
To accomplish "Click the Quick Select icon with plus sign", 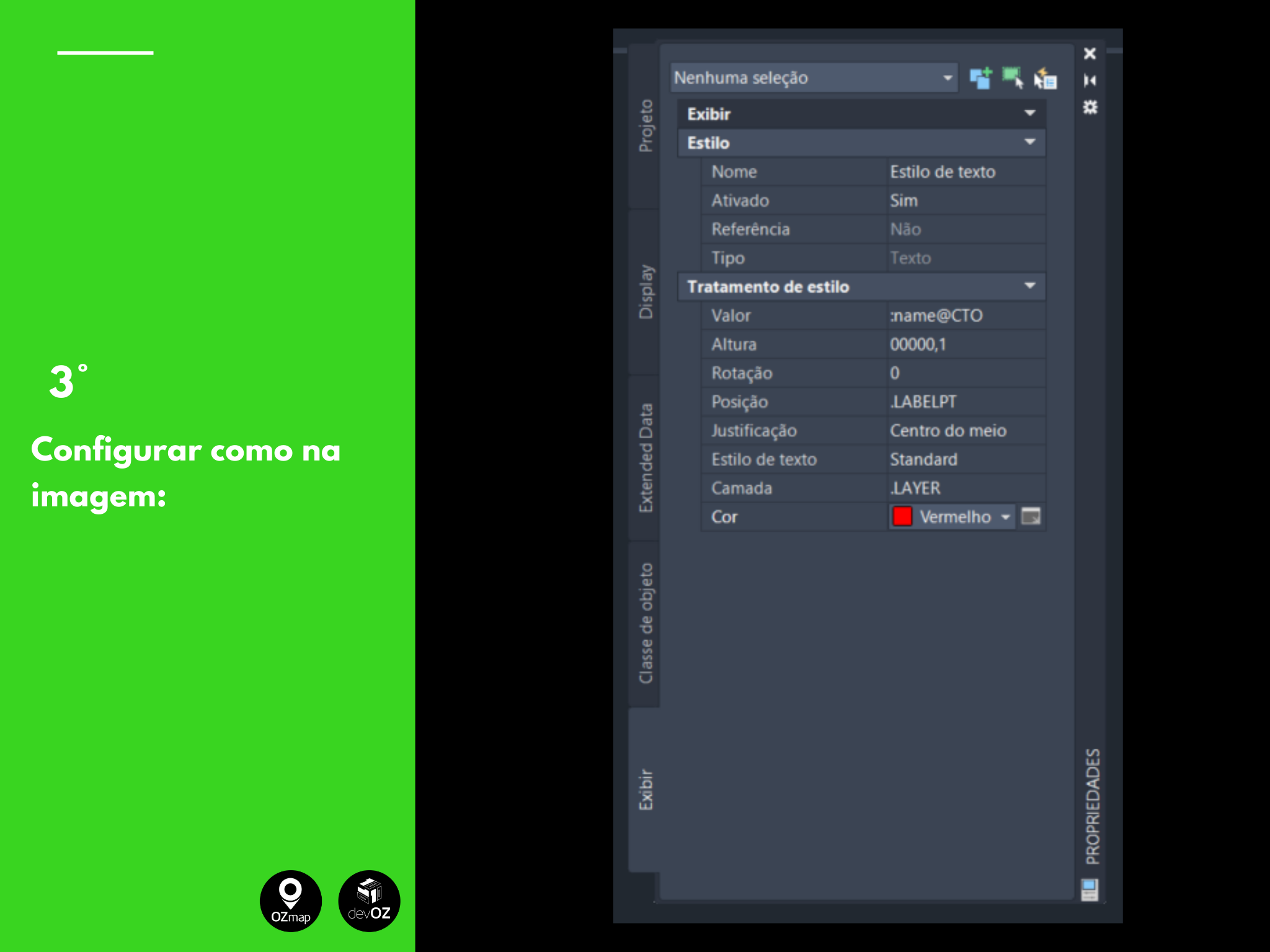I will [980, 78].
